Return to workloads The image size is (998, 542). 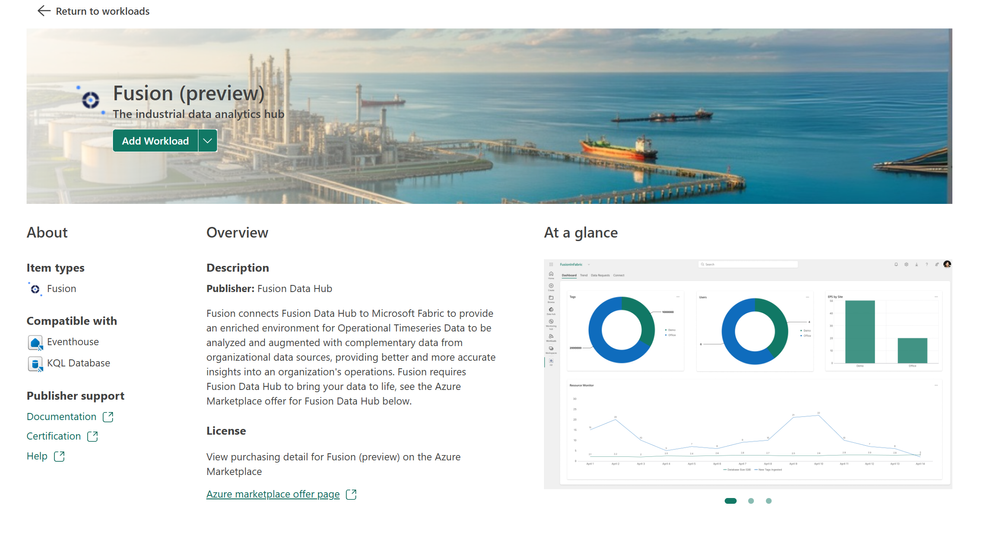click(102, 11)
